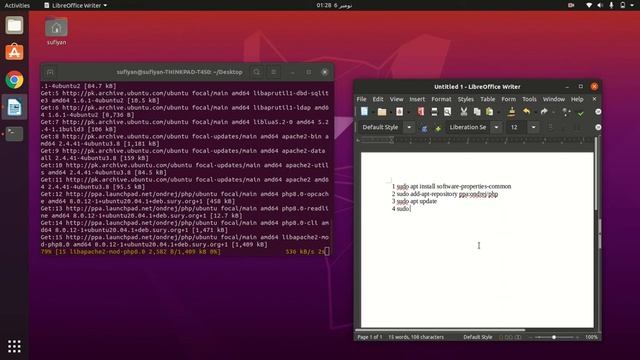Click the Cut scissors icon
The image size is (640, 360).
tap(464, 111)
